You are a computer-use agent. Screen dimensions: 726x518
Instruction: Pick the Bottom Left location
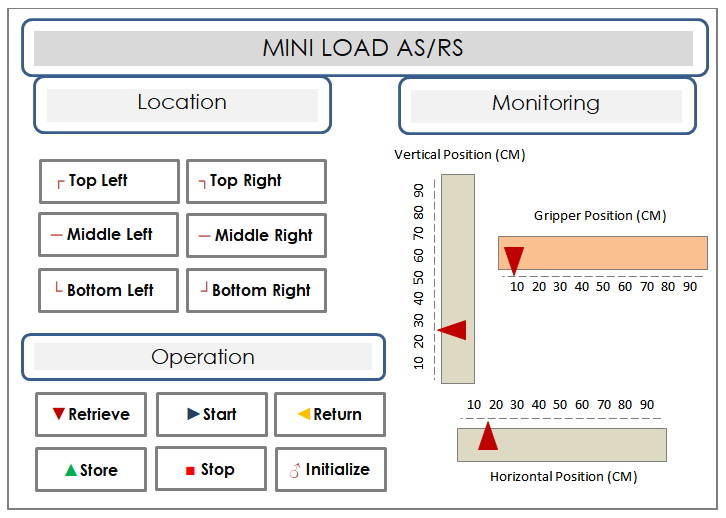109,290
